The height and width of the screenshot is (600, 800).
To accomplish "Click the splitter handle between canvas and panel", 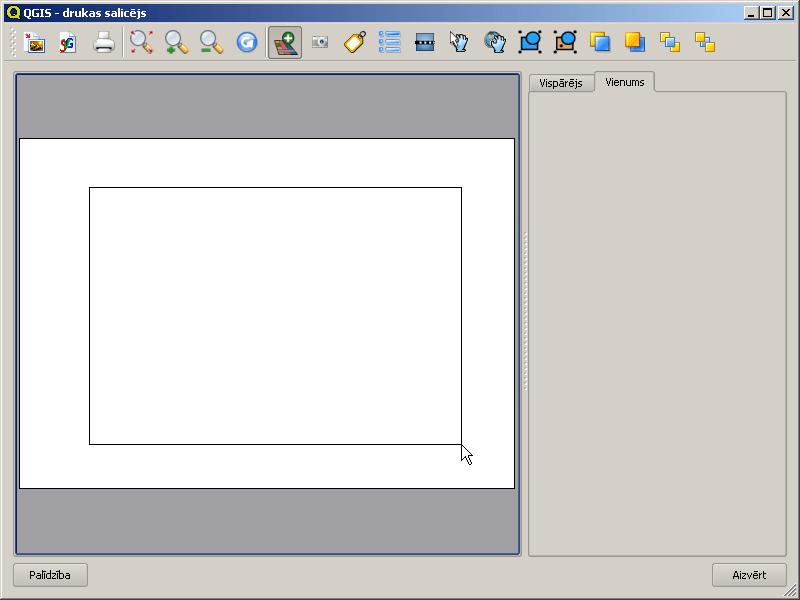I will click(x=525, y=311).
